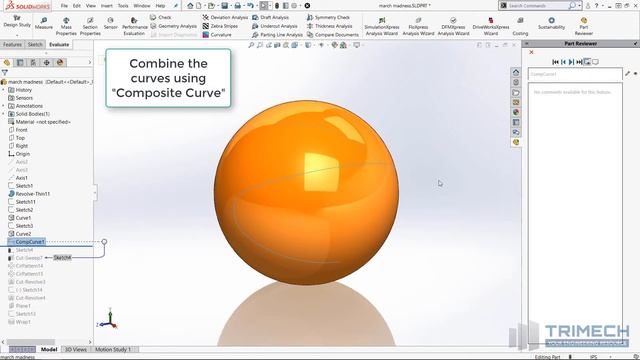The image size is (640, 360).
Task: Select Revolve-Thin11 feature
Action: click(29, 194)
